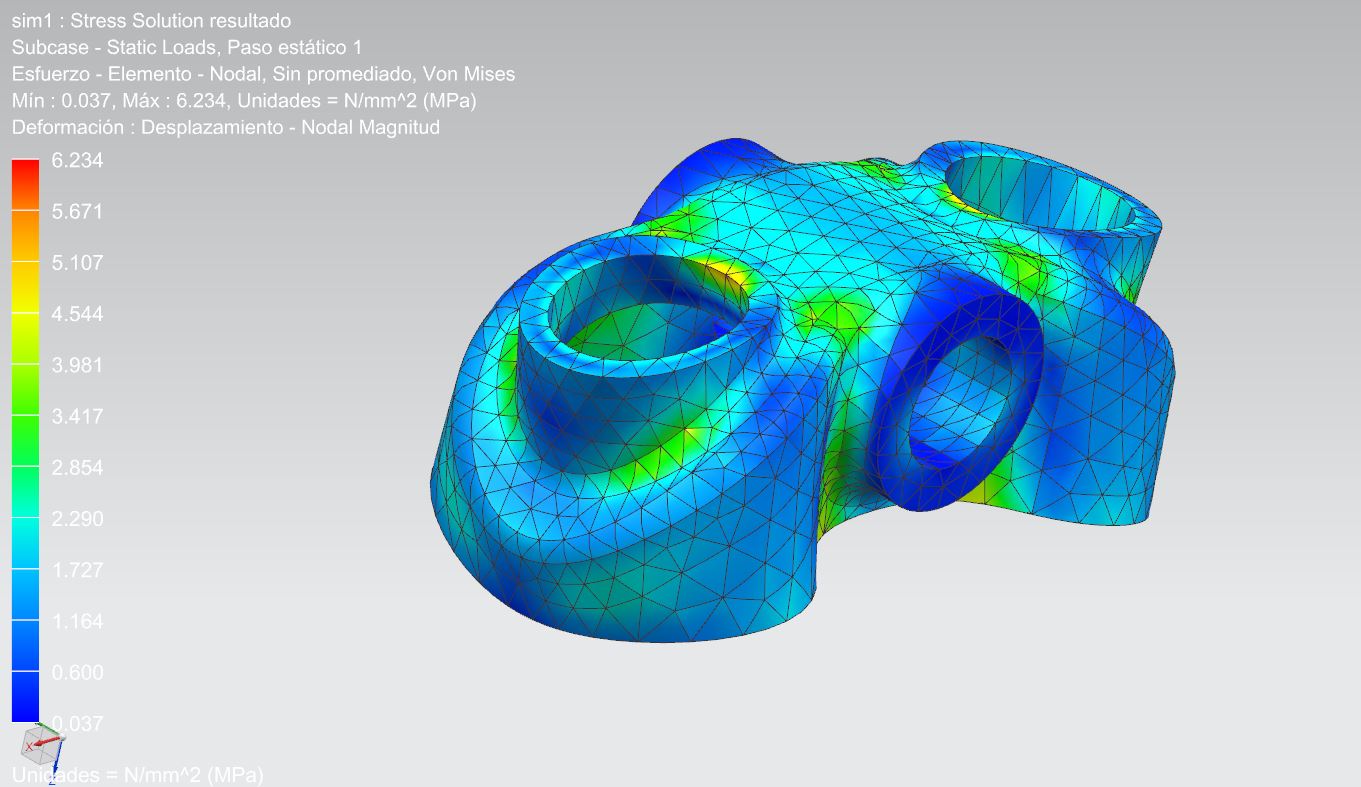This screenshot has width=1361, height=787.
Task: Click the 2.290 legend value
Action: 78,518
